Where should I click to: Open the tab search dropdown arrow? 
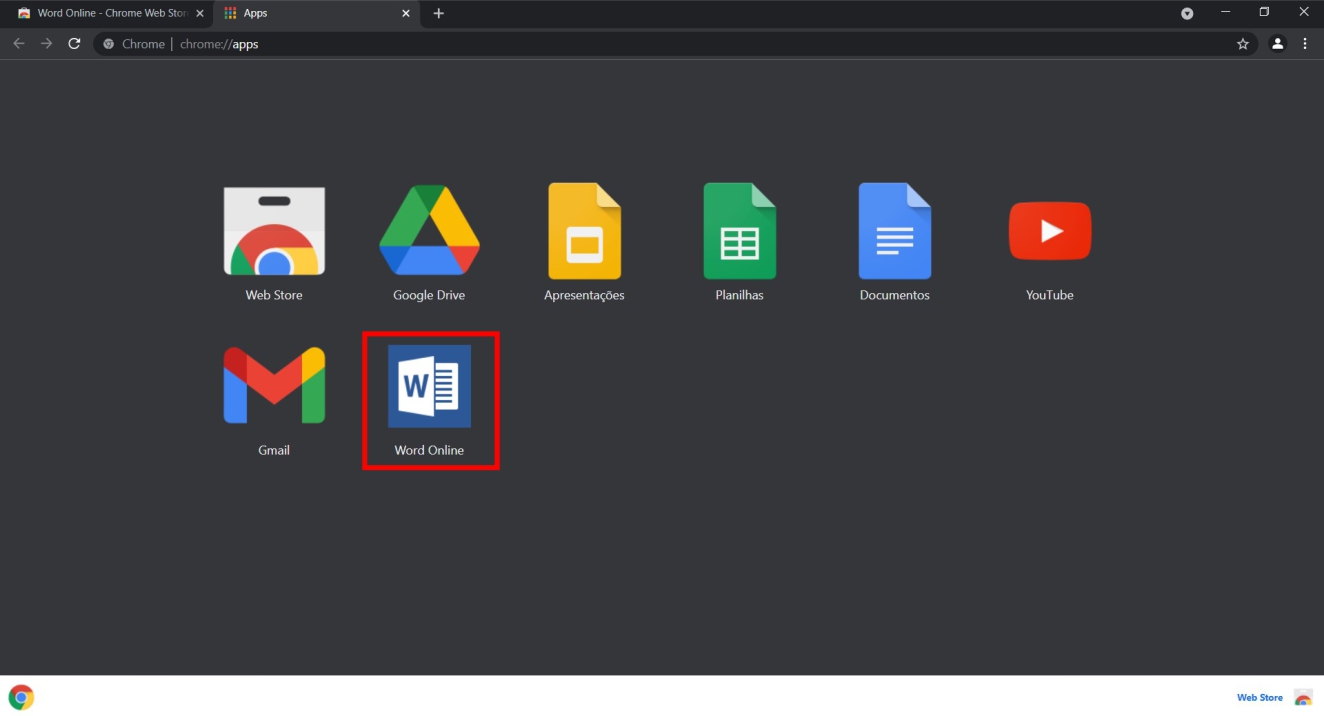[x=1187, y=13]
